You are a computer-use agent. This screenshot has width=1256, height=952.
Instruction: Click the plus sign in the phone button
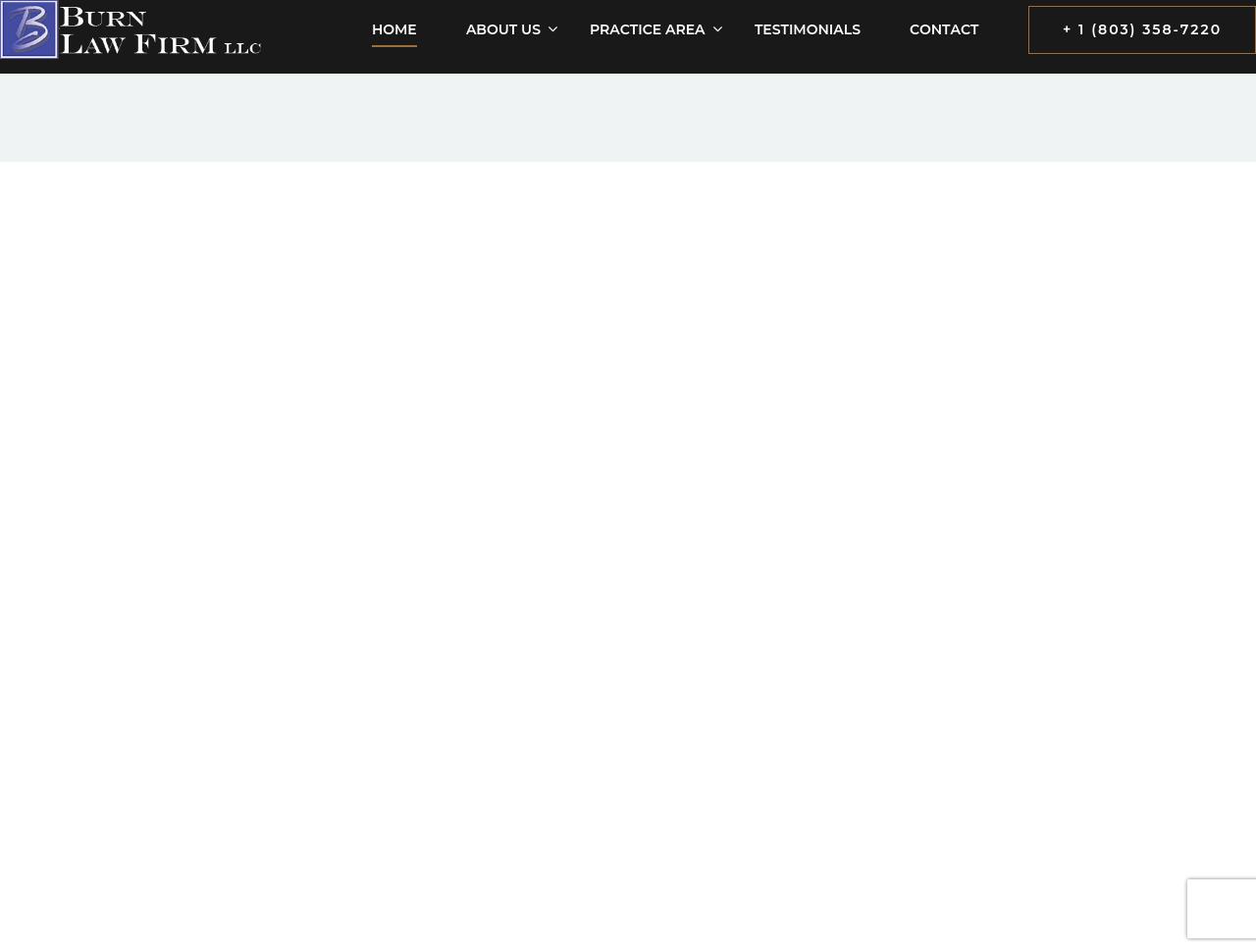coord(1067,29)
